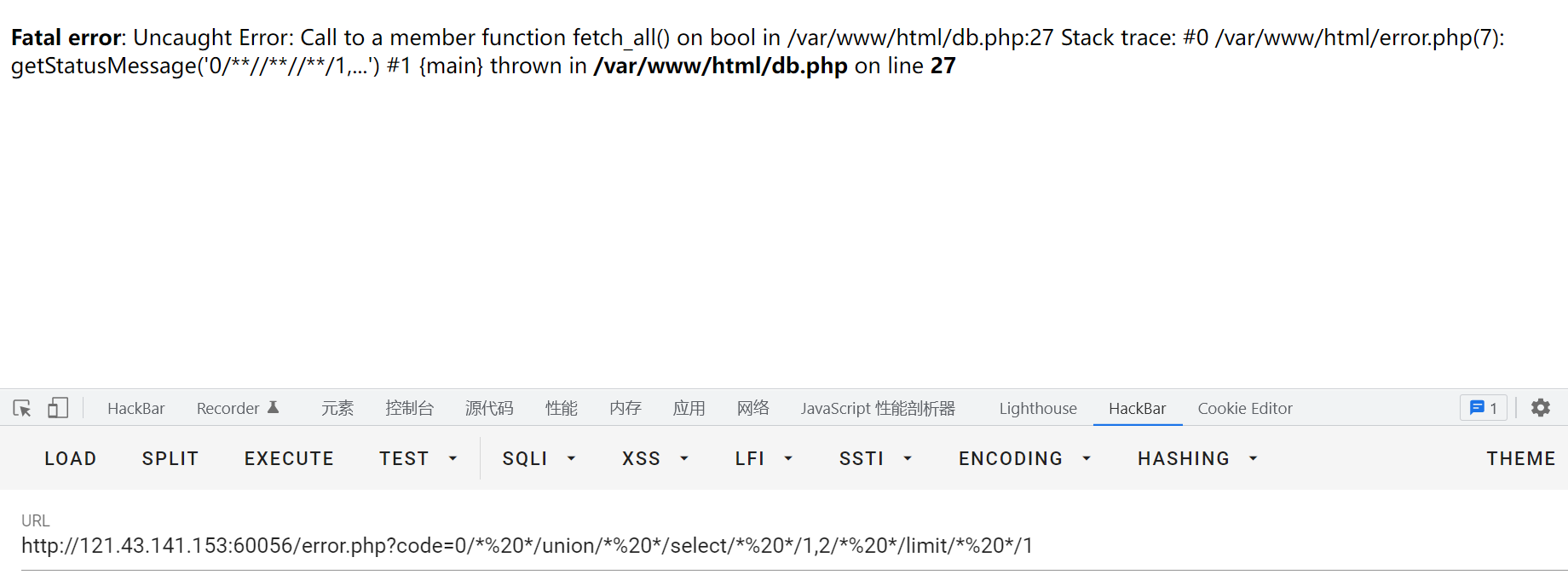Click the THEME button
Screen dimensions: 1568x586
pos(1521,459)
